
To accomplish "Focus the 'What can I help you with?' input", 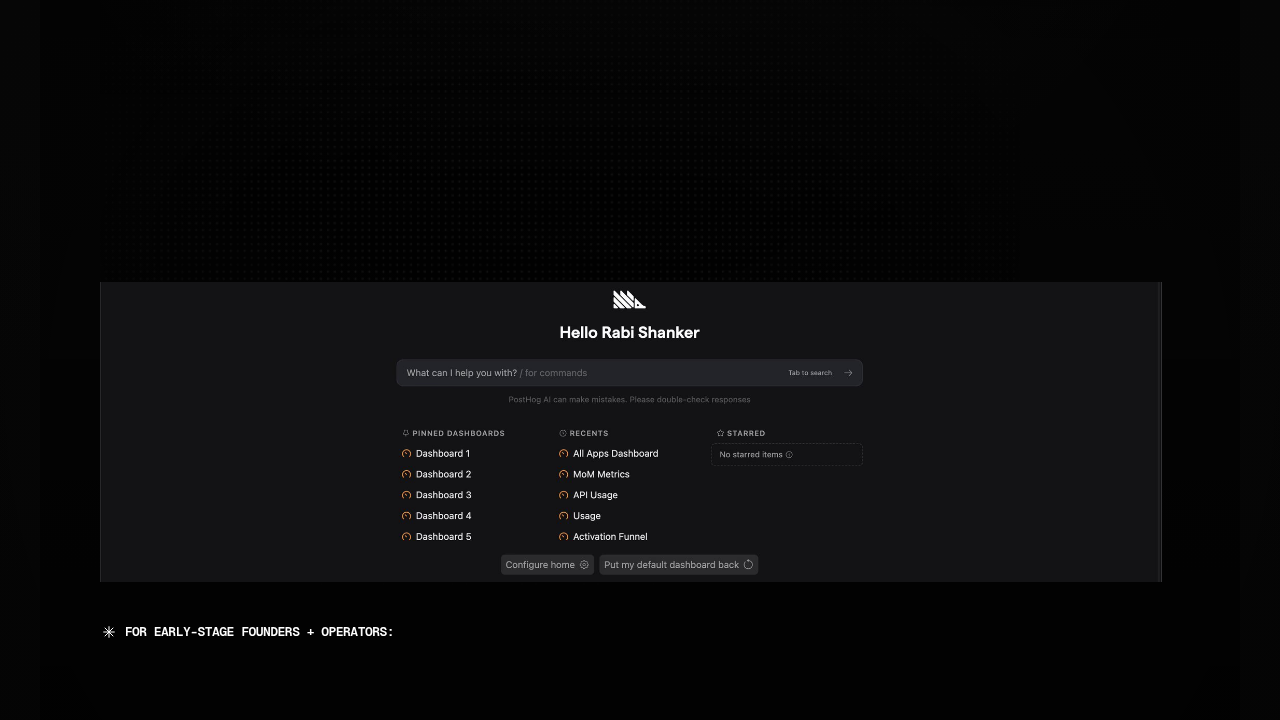I will [629, 373].
